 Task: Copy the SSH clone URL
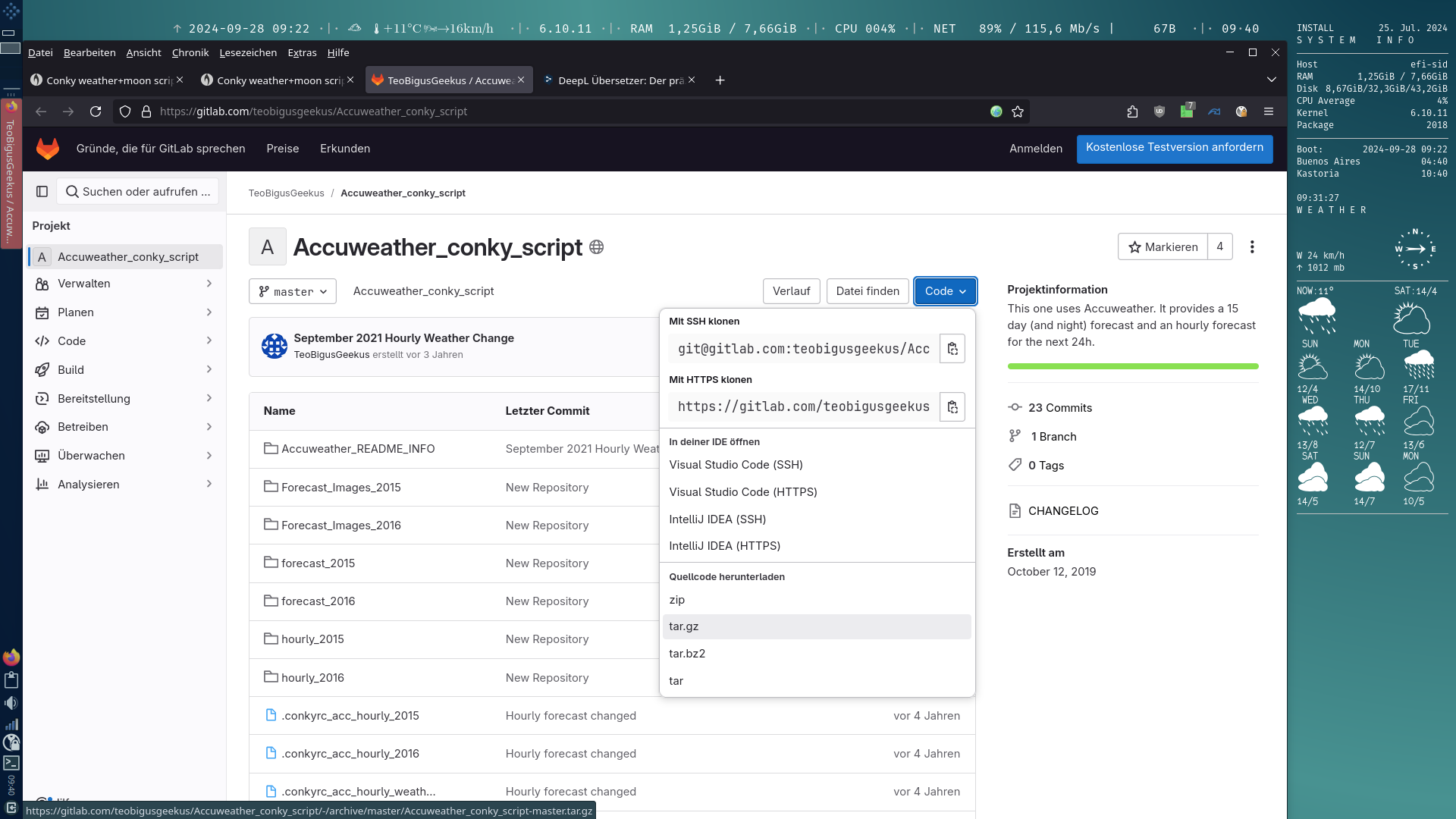952,349
